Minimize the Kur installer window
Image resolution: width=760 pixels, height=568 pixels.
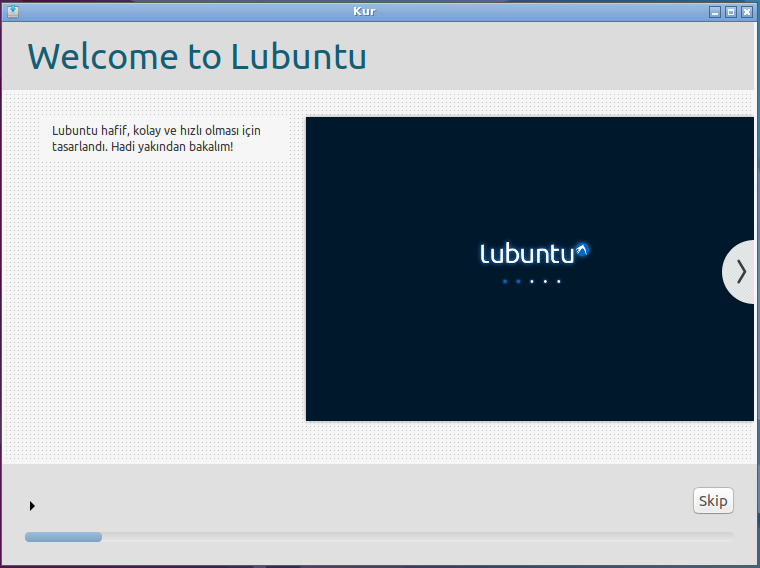point(714,12)
